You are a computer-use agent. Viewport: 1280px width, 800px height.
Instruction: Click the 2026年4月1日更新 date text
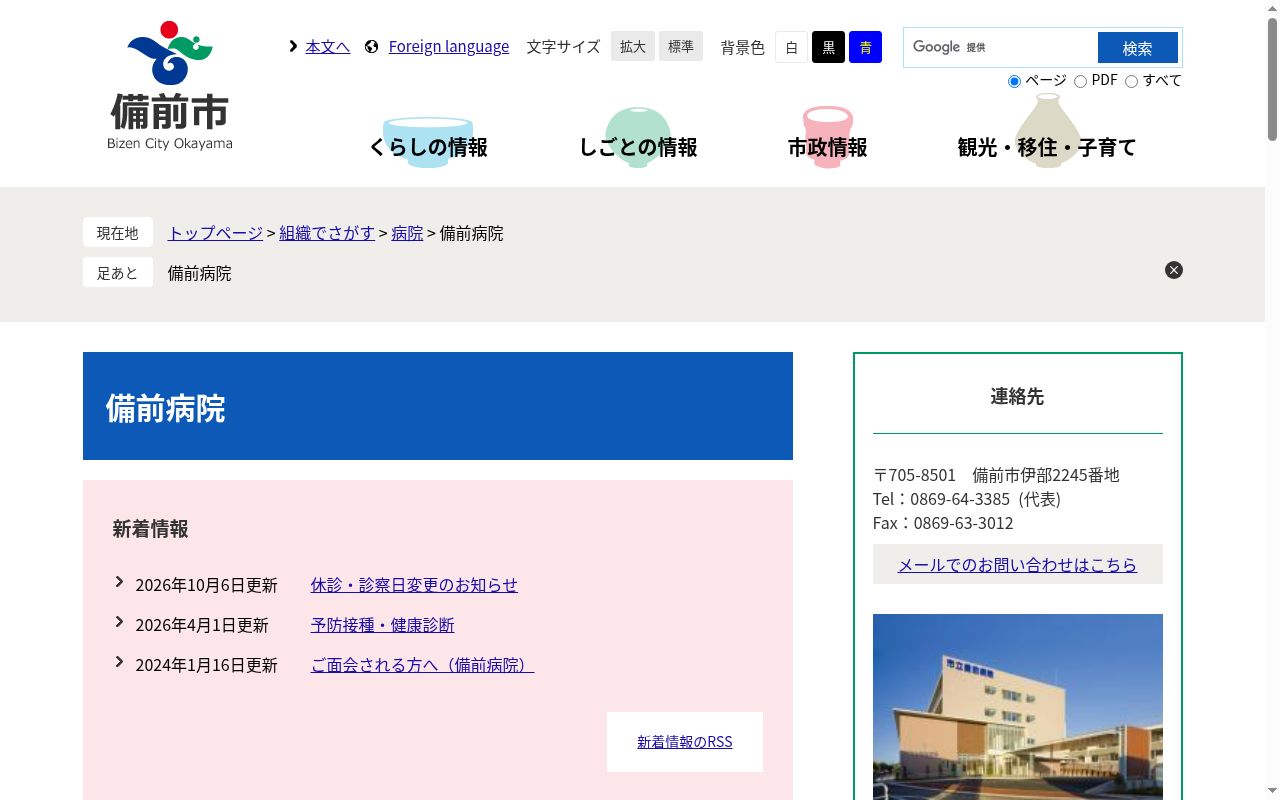point(202,625)
